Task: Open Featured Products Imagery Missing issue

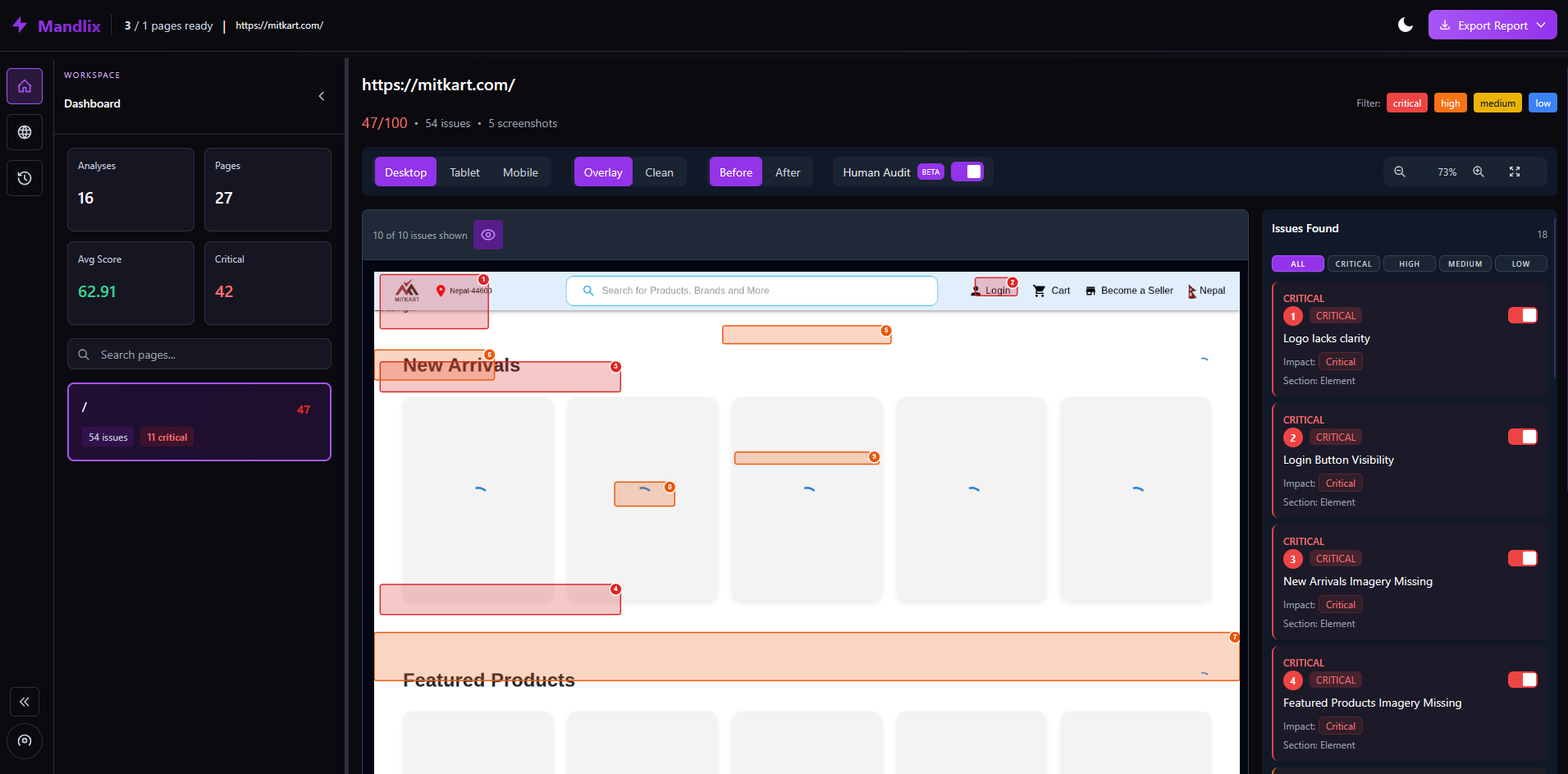Action: tap(1410, 705)
